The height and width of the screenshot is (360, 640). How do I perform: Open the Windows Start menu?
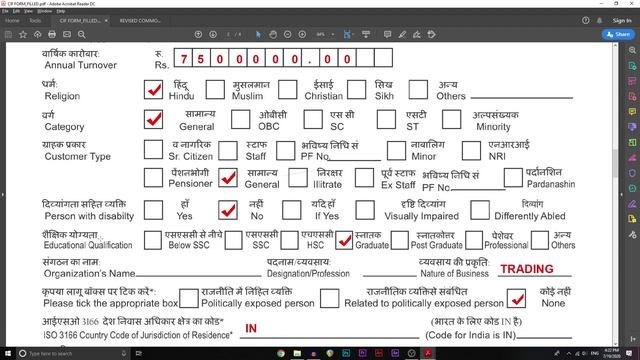[8, 353]
